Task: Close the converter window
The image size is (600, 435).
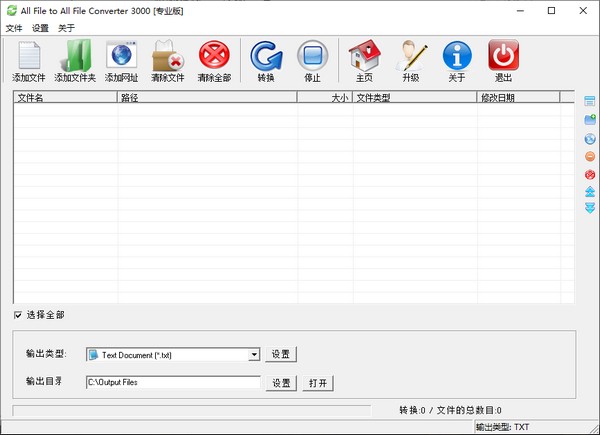Action: (x=583, y=11)
